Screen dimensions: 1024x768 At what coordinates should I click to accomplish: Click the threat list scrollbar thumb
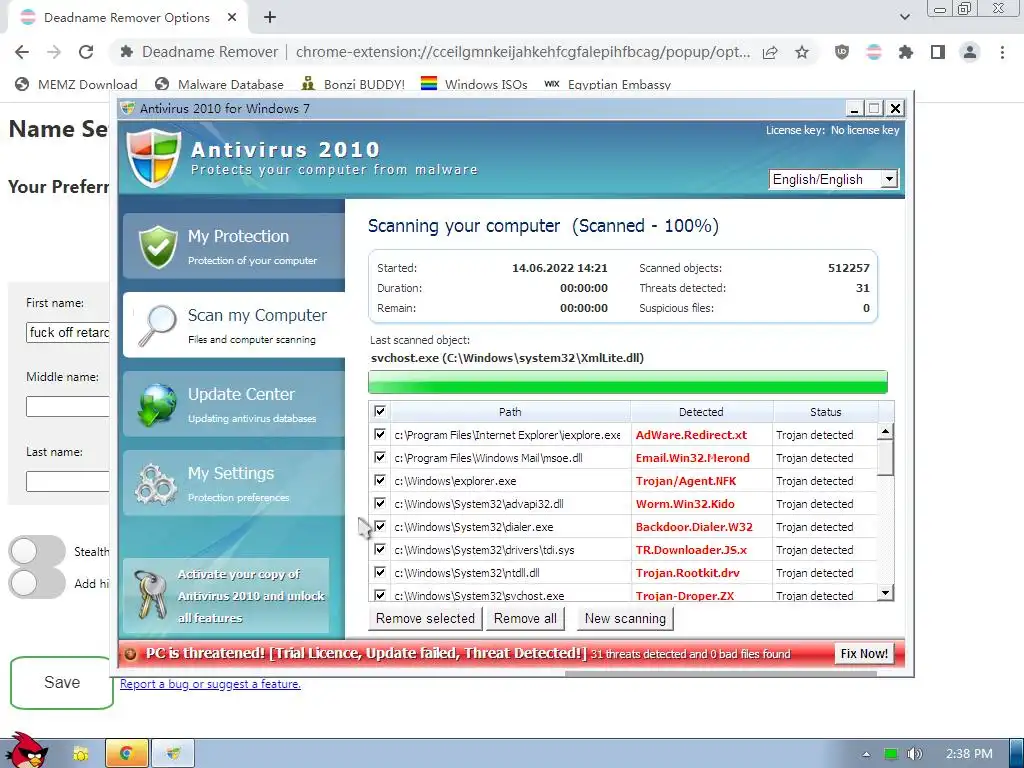click(x=885, y=456)
